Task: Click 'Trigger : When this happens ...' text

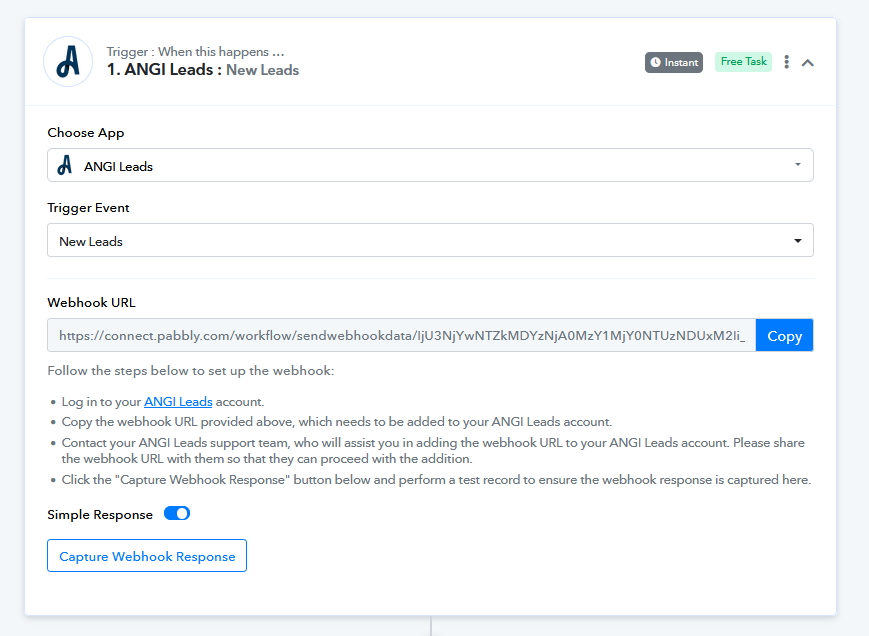Action: click(x=195, y=52)
